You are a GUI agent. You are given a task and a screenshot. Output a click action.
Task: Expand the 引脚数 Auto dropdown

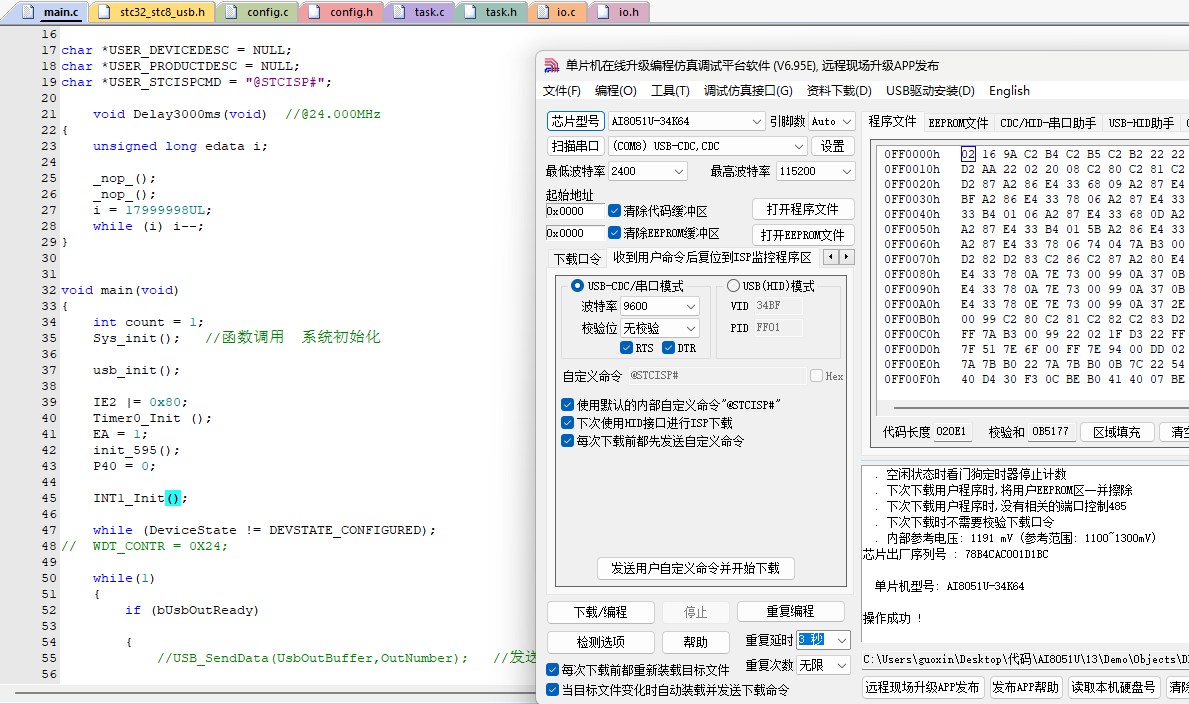pos(846,121)
